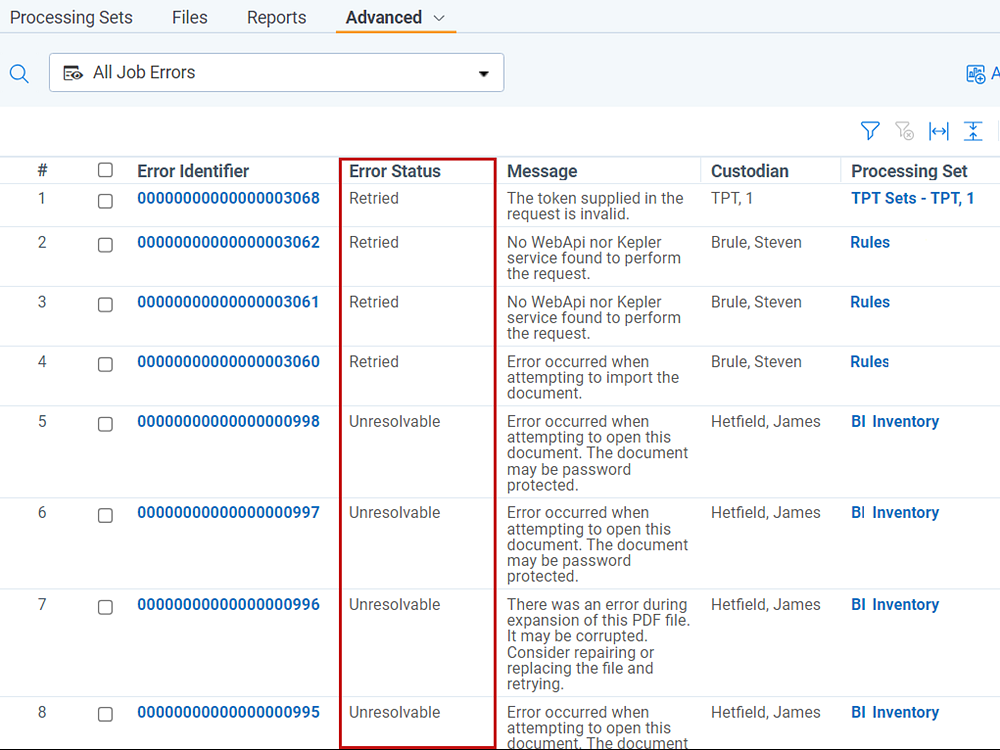Open error 0000000000000003060 link
Image resolution: width=1000 pixels, height=750 pixels.
coord(228,362)
